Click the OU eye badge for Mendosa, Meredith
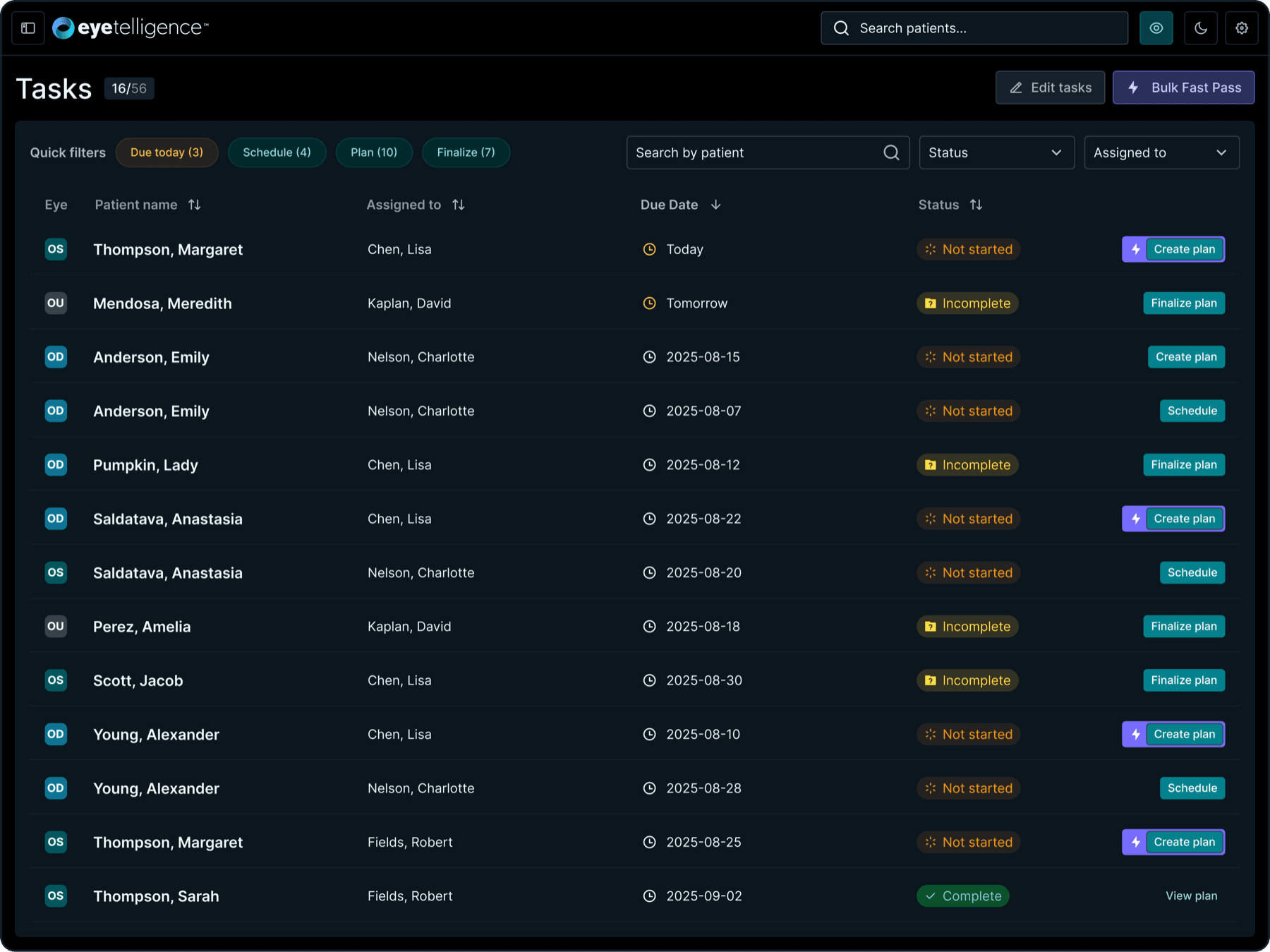This screenshot has width=1270, height=952. pos(56,303)
